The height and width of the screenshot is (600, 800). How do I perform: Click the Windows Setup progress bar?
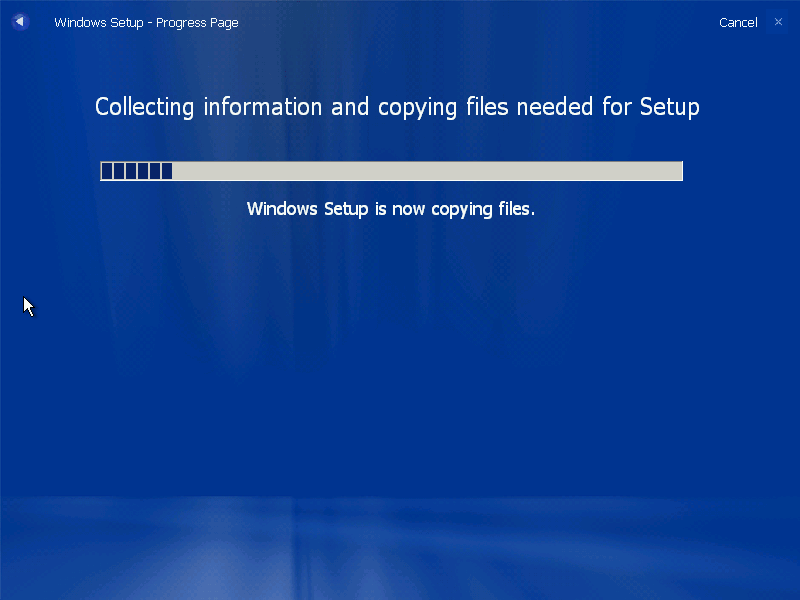tap(391, 171)
